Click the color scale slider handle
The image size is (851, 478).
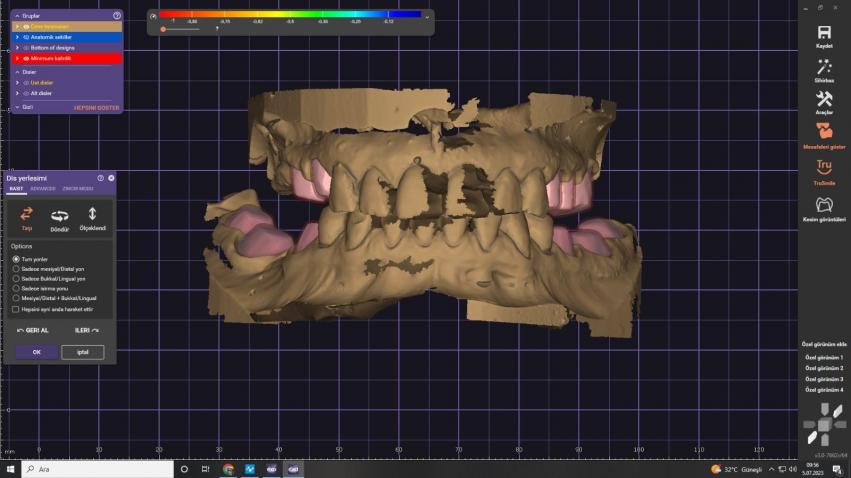click(163, 29)
